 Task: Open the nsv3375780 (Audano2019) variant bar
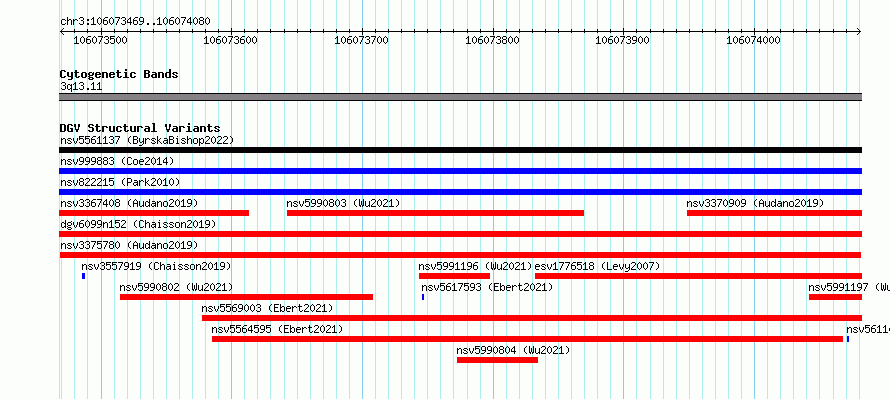(x=460, y=255)
